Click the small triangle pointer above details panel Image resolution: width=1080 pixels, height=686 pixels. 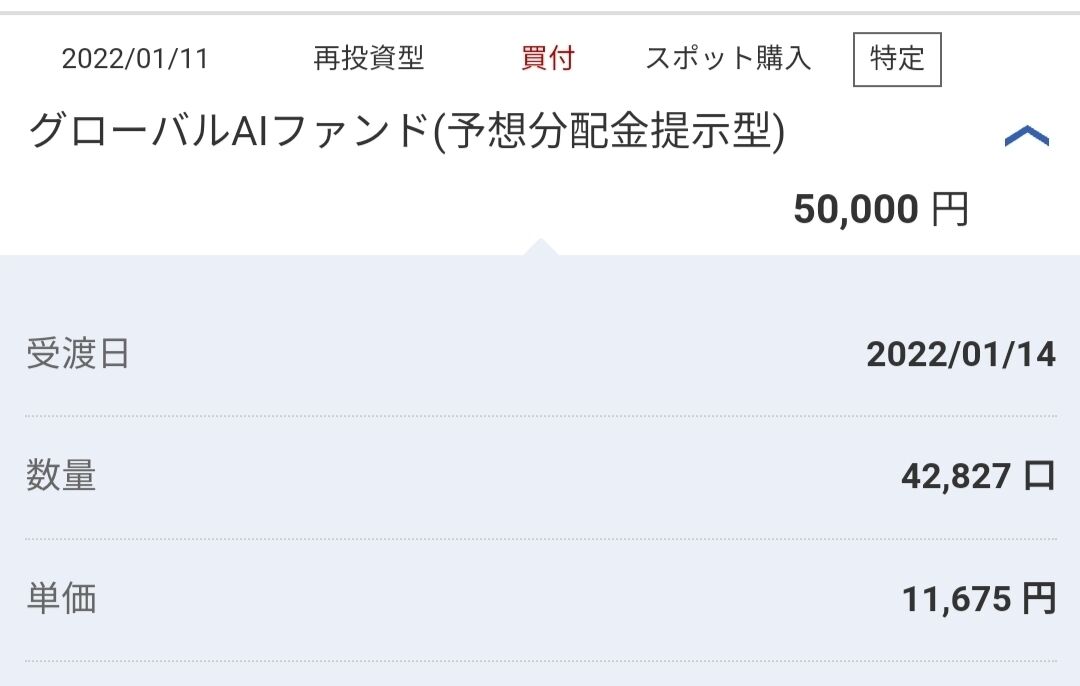coord(540,246)
